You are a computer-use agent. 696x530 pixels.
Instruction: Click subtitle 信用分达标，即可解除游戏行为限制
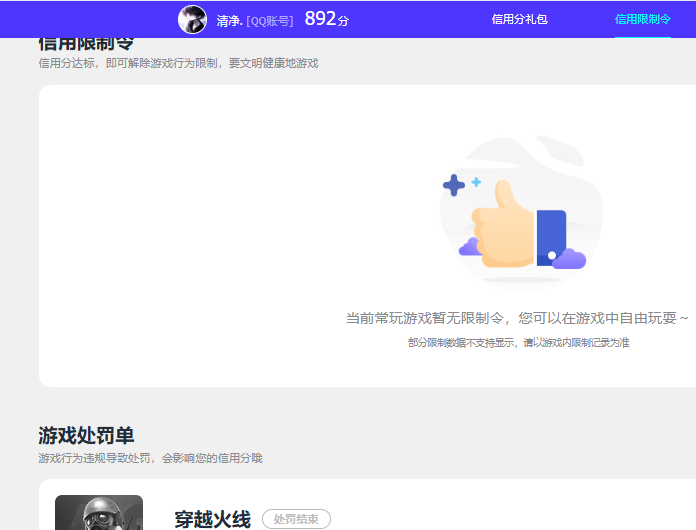pos(128,63)
